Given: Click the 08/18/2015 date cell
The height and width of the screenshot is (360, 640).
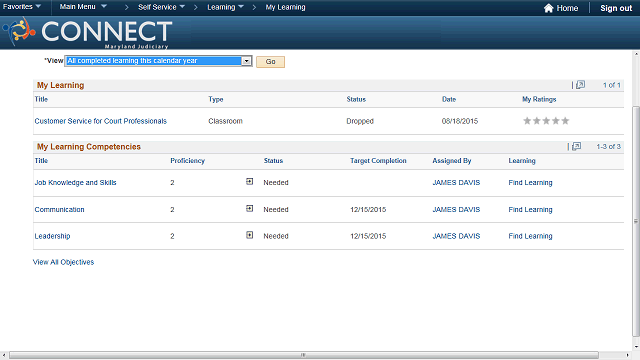Looking at the screenshot, I should (460, 121).
